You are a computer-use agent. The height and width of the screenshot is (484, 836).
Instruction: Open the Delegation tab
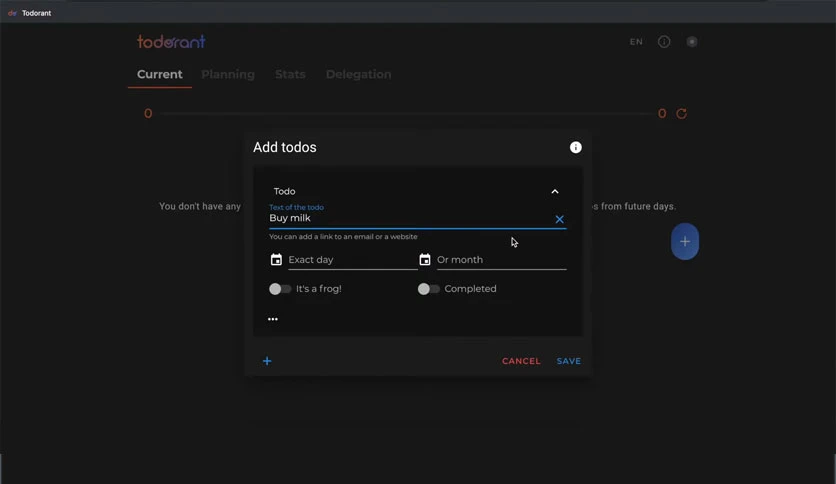pyautogui.click(x=358, y=74)
